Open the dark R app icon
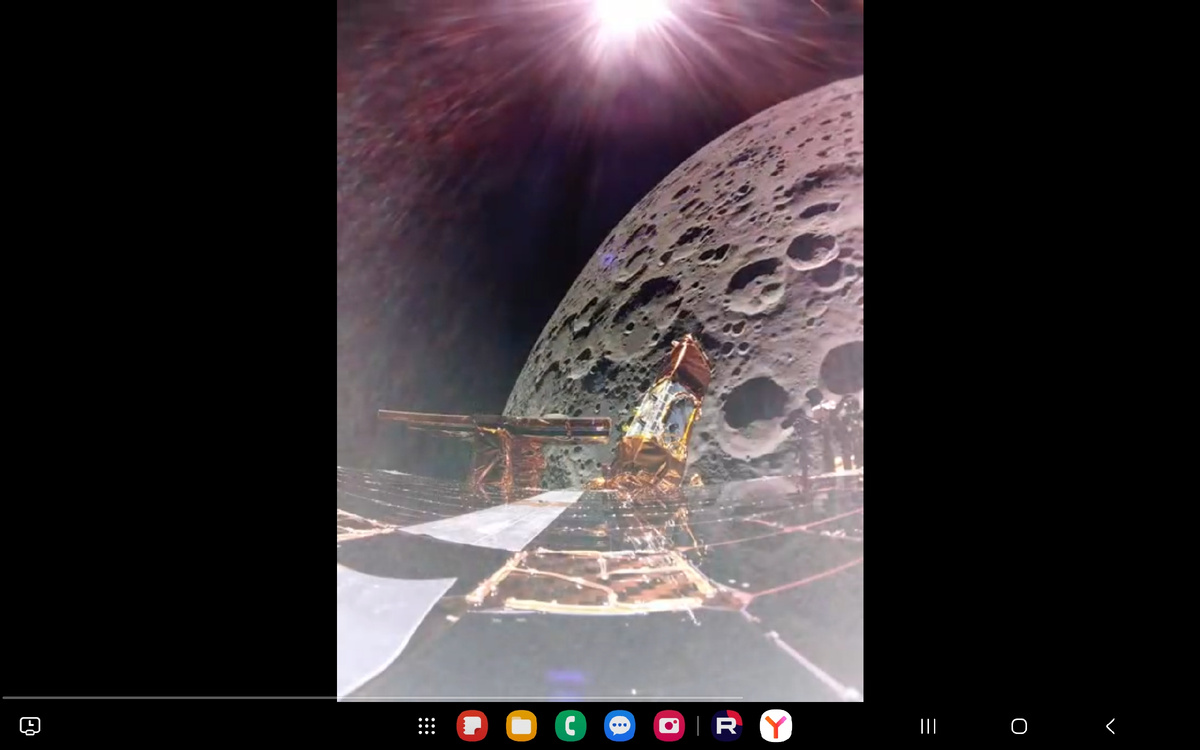 [x=727, y=726]
